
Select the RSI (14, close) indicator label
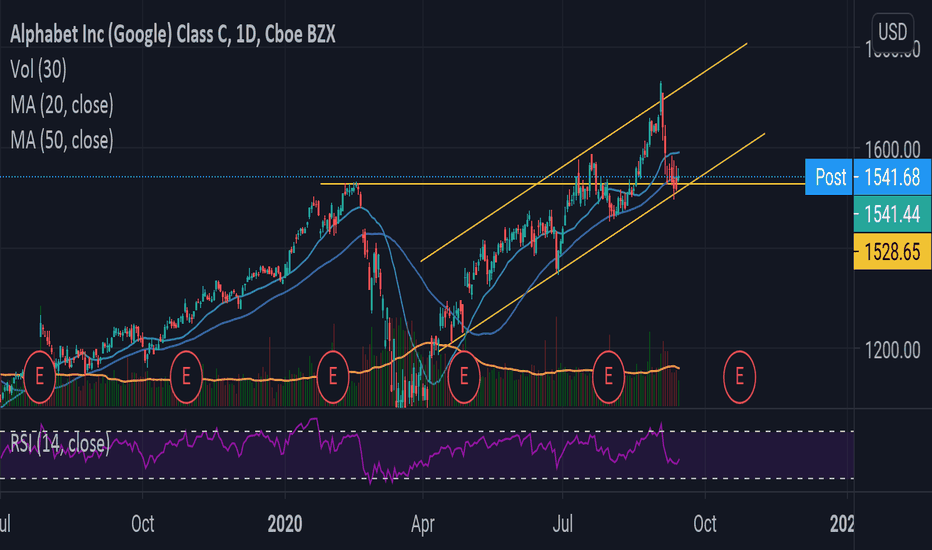[x=60, y=444]
